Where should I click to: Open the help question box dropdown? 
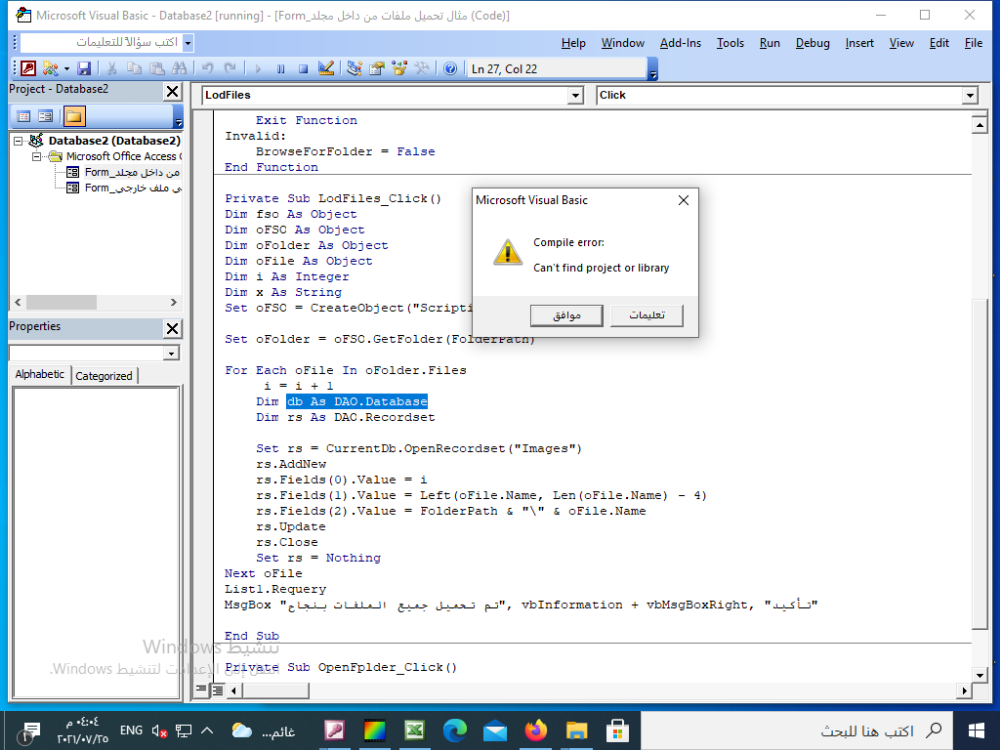pyautogui.click(x=188, y=43)
